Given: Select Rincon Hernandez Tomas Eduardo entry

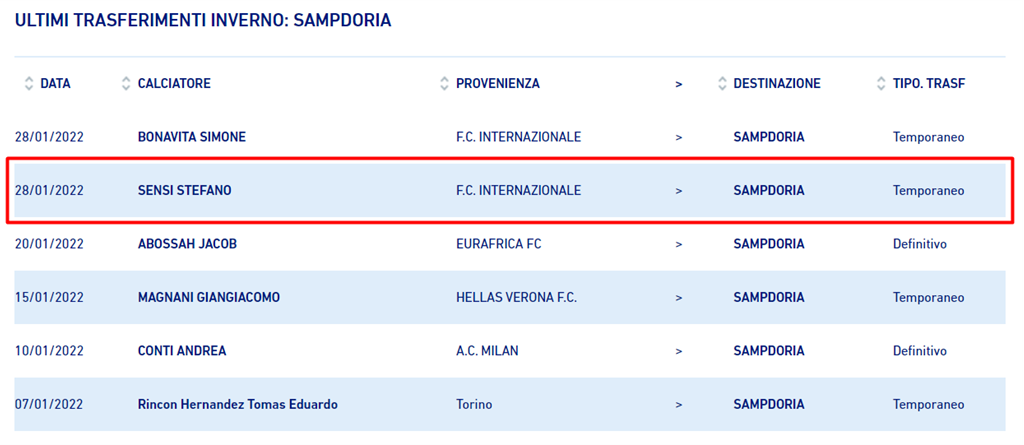Looking at the screenshot, I should tap(237, 404).
